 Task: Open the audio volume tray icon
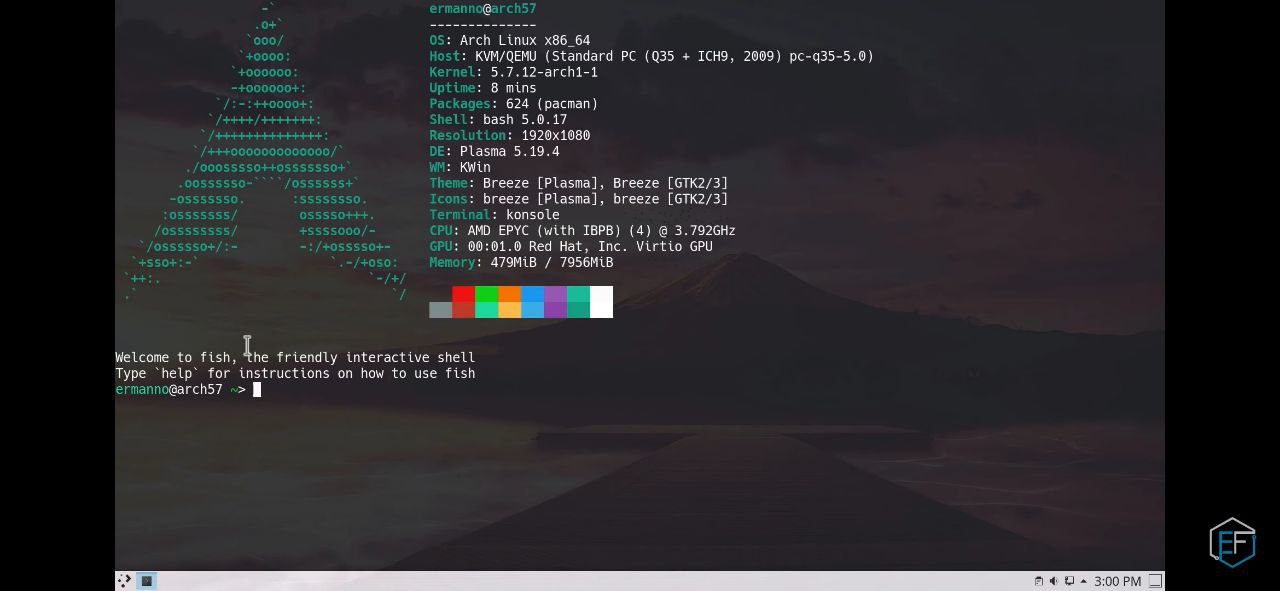point(1054,581)
